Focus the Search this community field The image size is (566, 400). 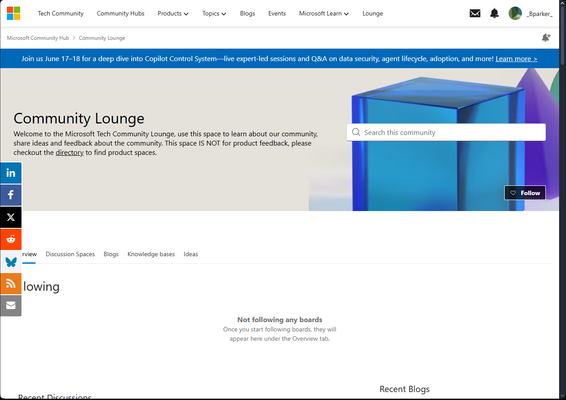pyautogui.click(x=446, y=132)
